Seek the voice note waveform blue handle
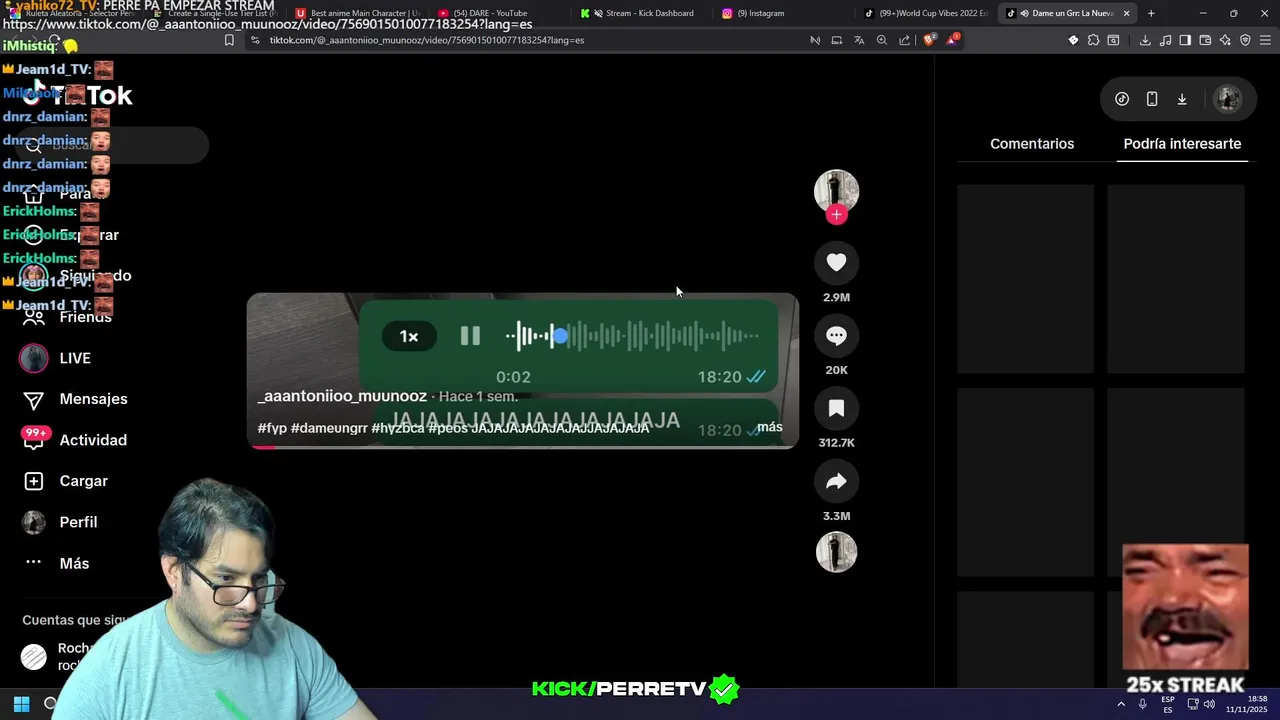Viewport: 1280px width, 720px height. click(560, 336)
